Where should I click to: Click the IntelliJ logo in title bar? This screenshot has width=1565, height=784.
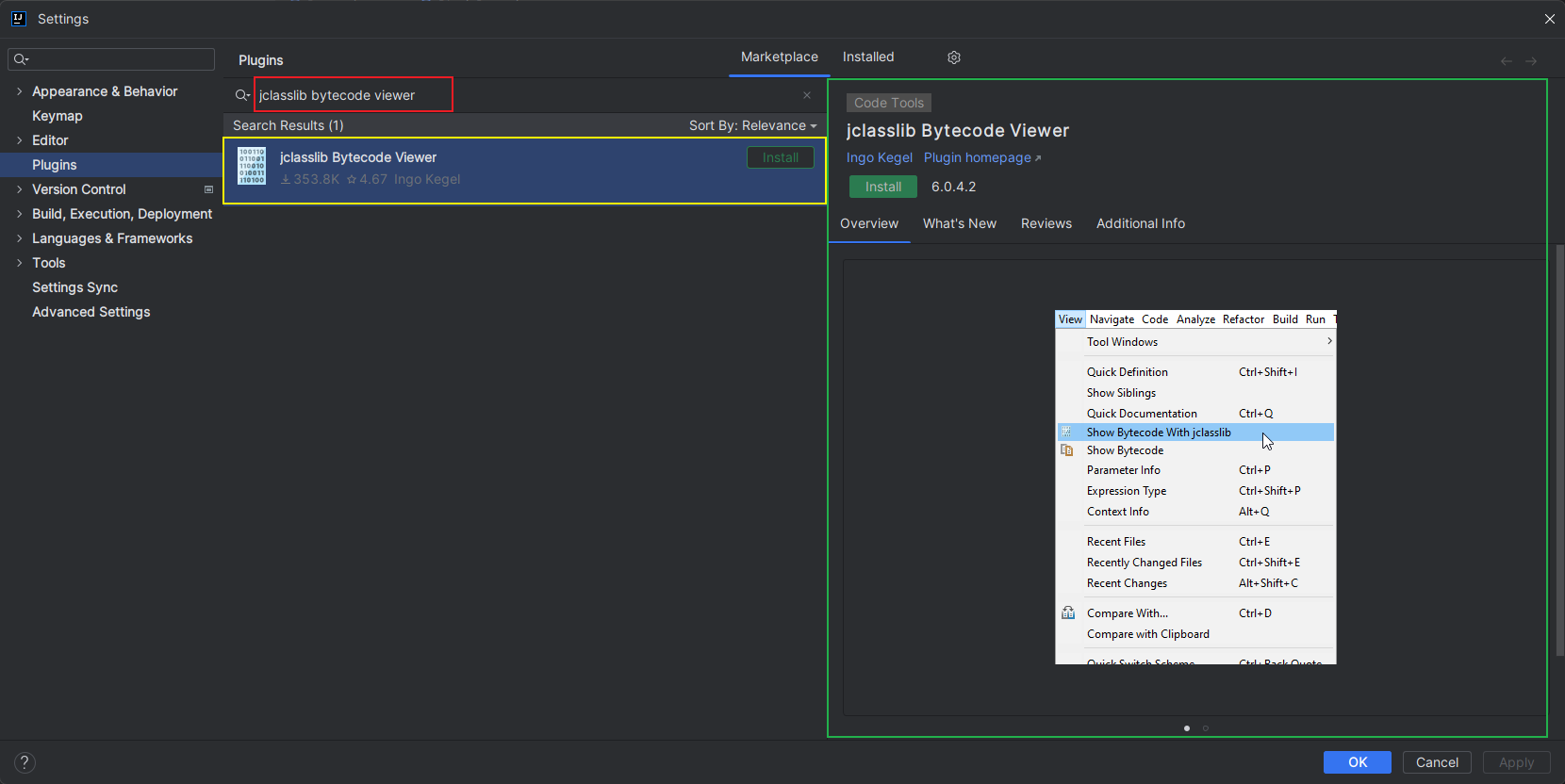(x=18, y=18)
